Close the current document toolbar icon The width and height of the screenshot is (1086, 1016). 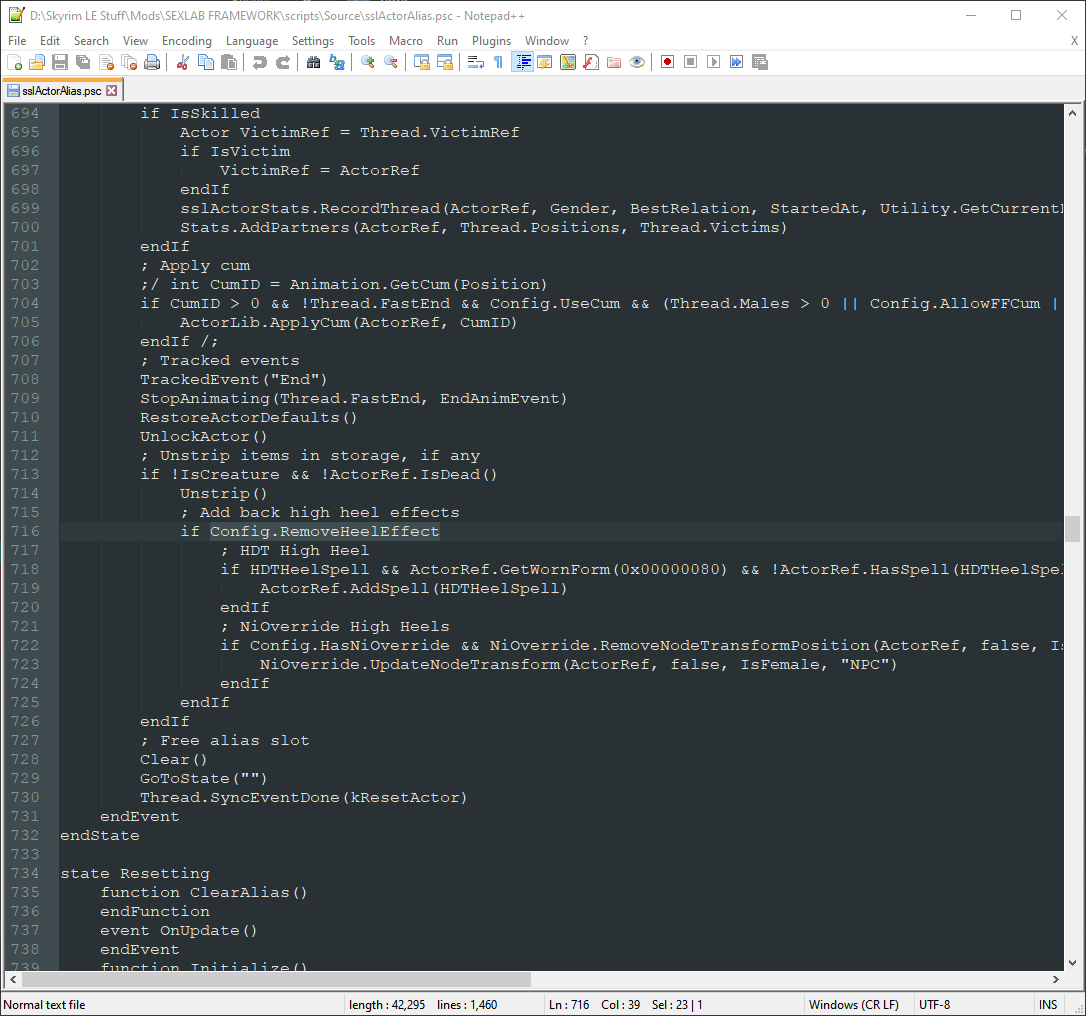point(107,62)
